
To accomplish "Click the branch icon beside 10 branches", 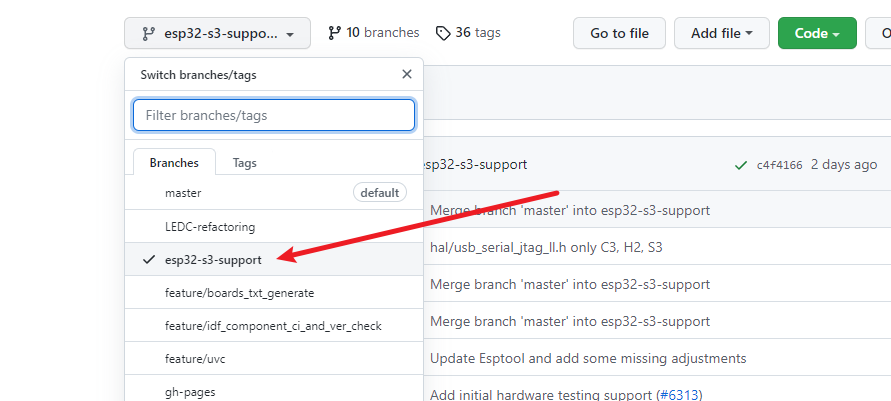I will pyautogui.click(x=334, y=33).
